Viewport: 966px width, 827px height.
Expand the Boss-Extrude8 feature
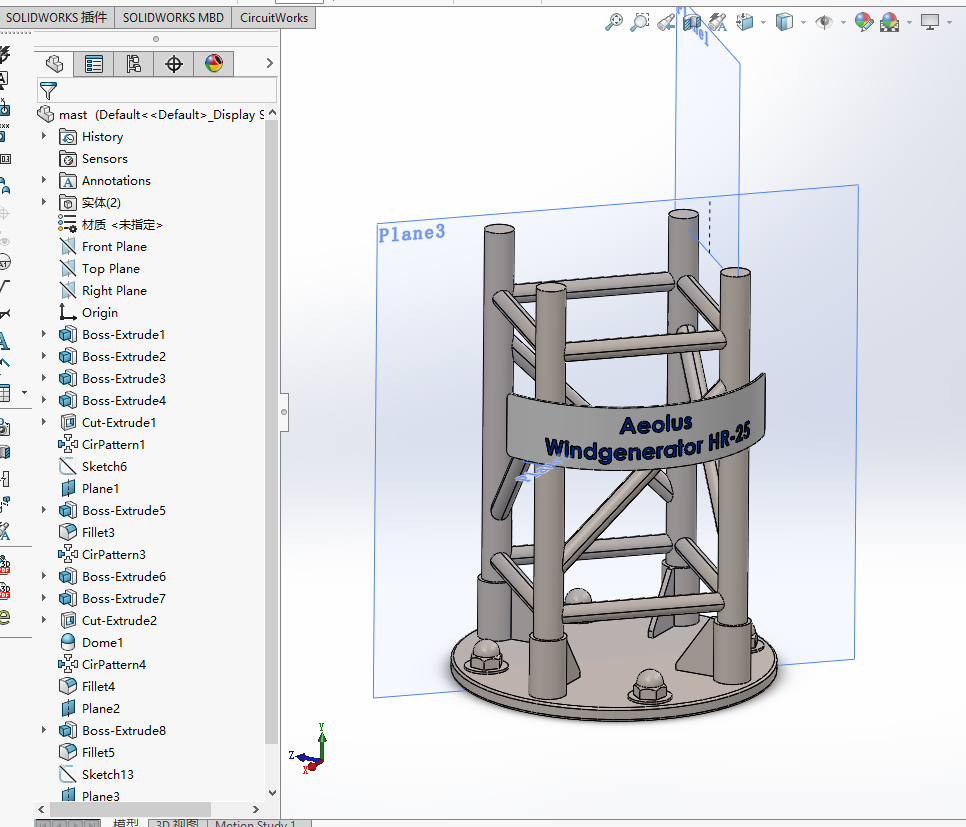click(x=44, y=730)
